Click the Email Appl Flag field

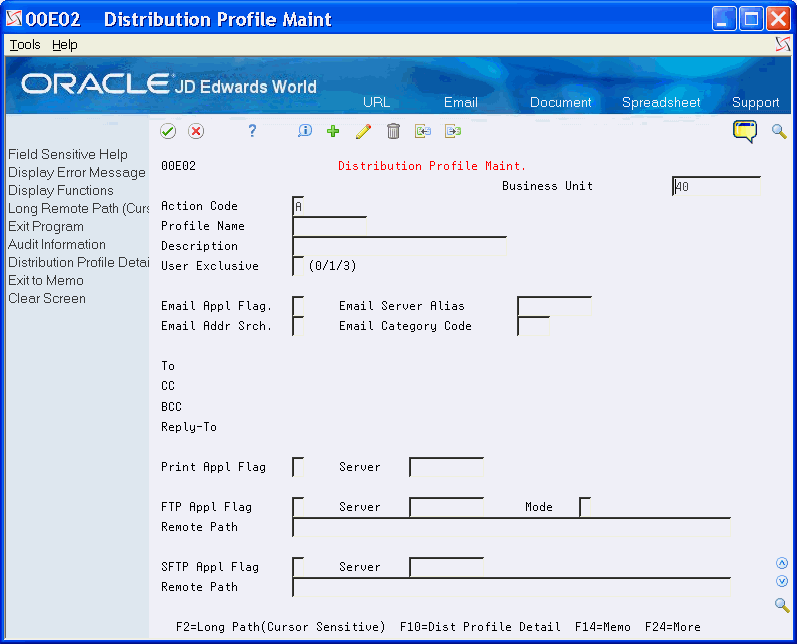[x=298, y=306]
